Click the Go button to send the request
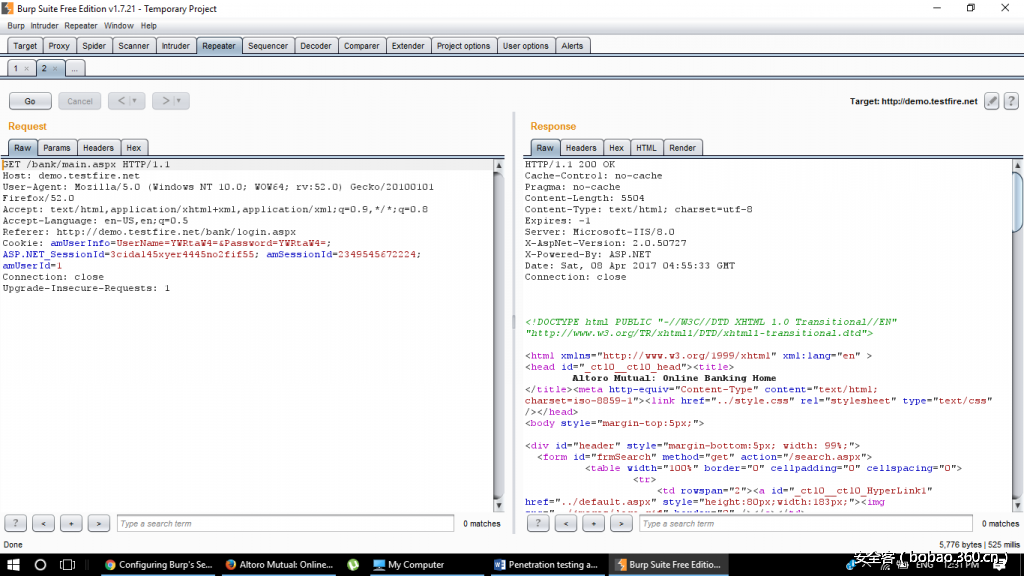Image resolution: width=1024 pixels, height=576 pixels. (x=30, y=100)
